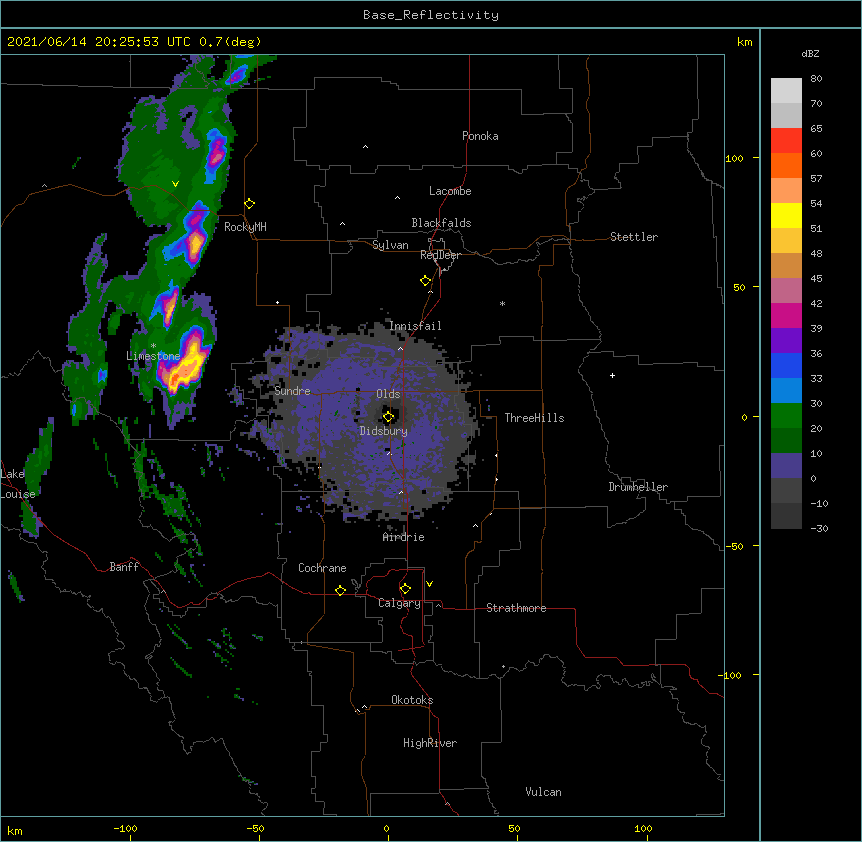Click the dark gray -10 dBZ legend swatch

(786, 491)
